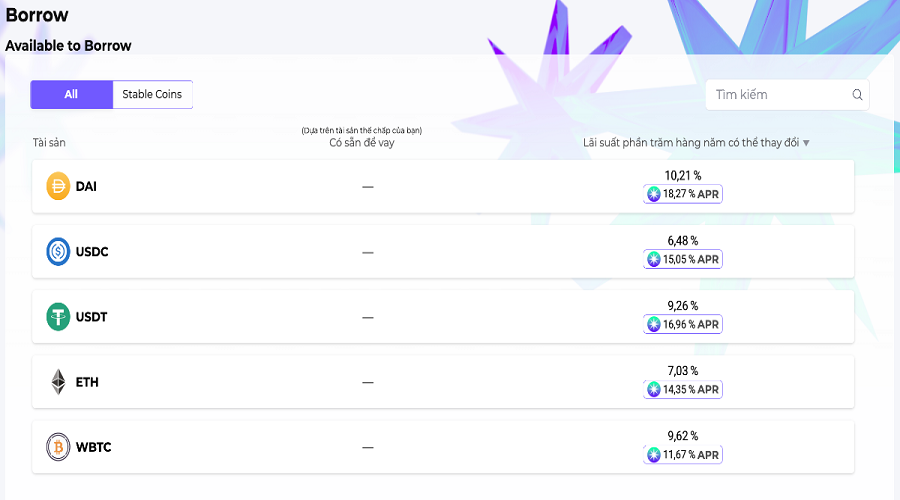Open the WBTC borrow row

pos(443,447)
